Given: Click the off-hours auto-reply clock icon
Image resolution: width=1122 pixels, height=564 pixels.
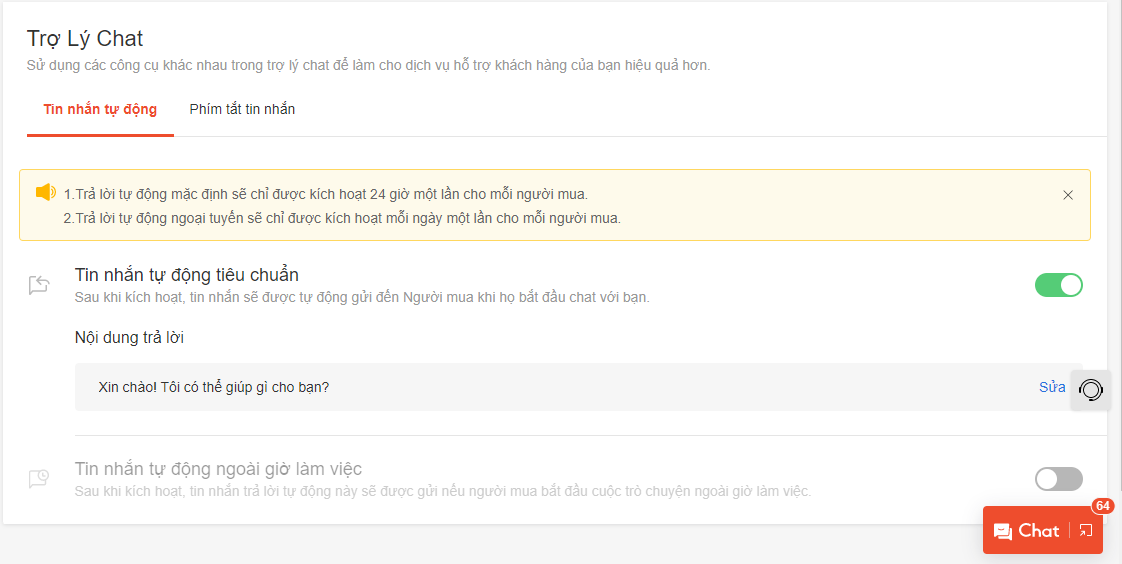Looking at the screenshot, I should (x=39, y=479).
